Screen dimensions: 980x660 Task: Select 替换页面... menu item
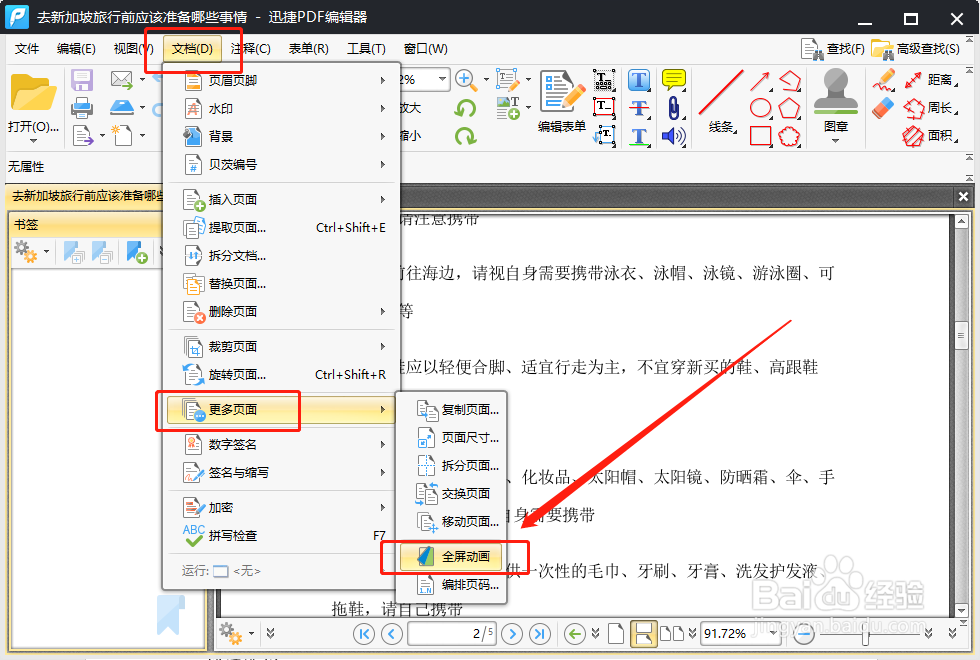click(281, 284)
